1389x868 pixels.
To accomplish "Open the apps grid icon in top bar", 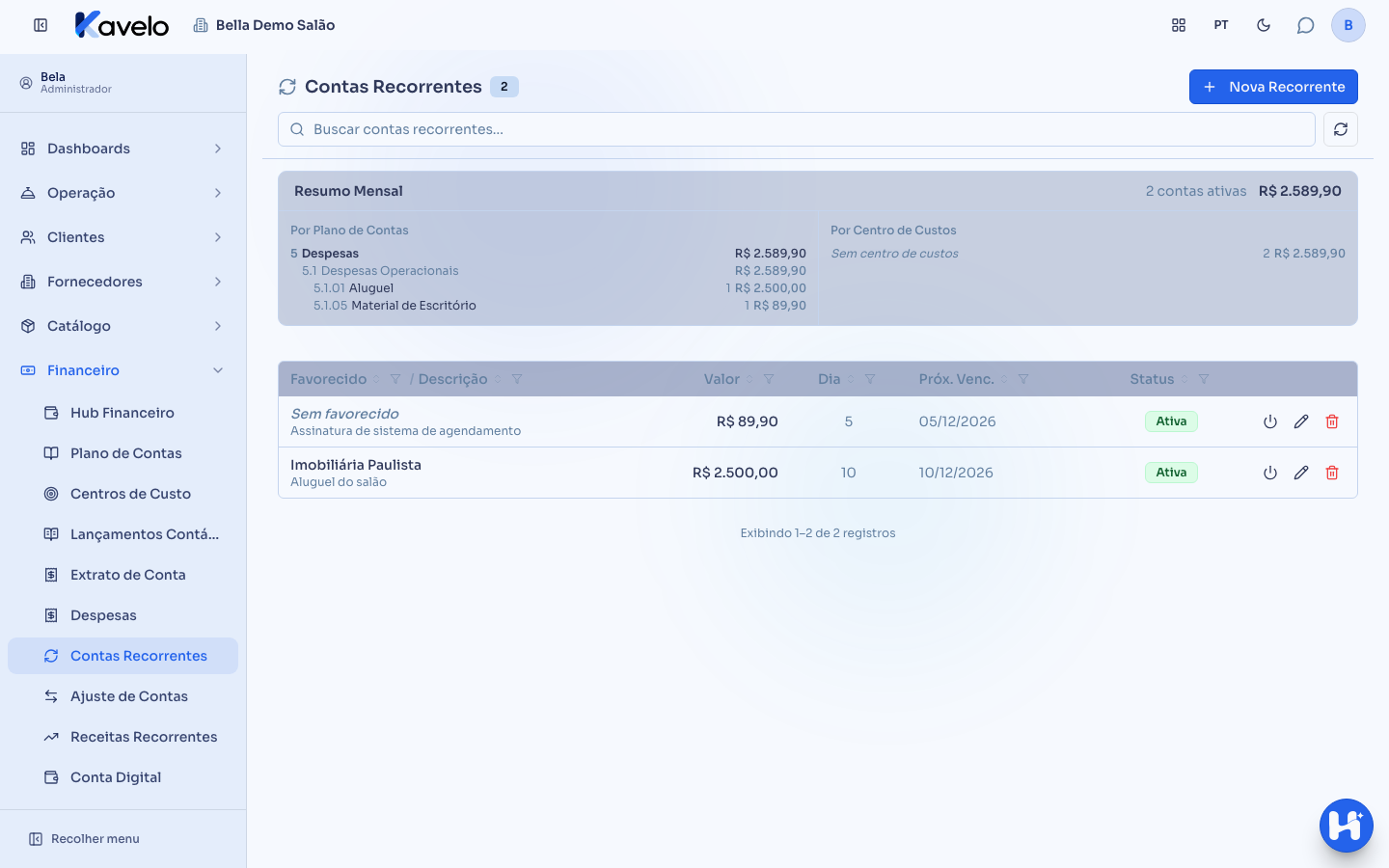I will coord(1179,25).
